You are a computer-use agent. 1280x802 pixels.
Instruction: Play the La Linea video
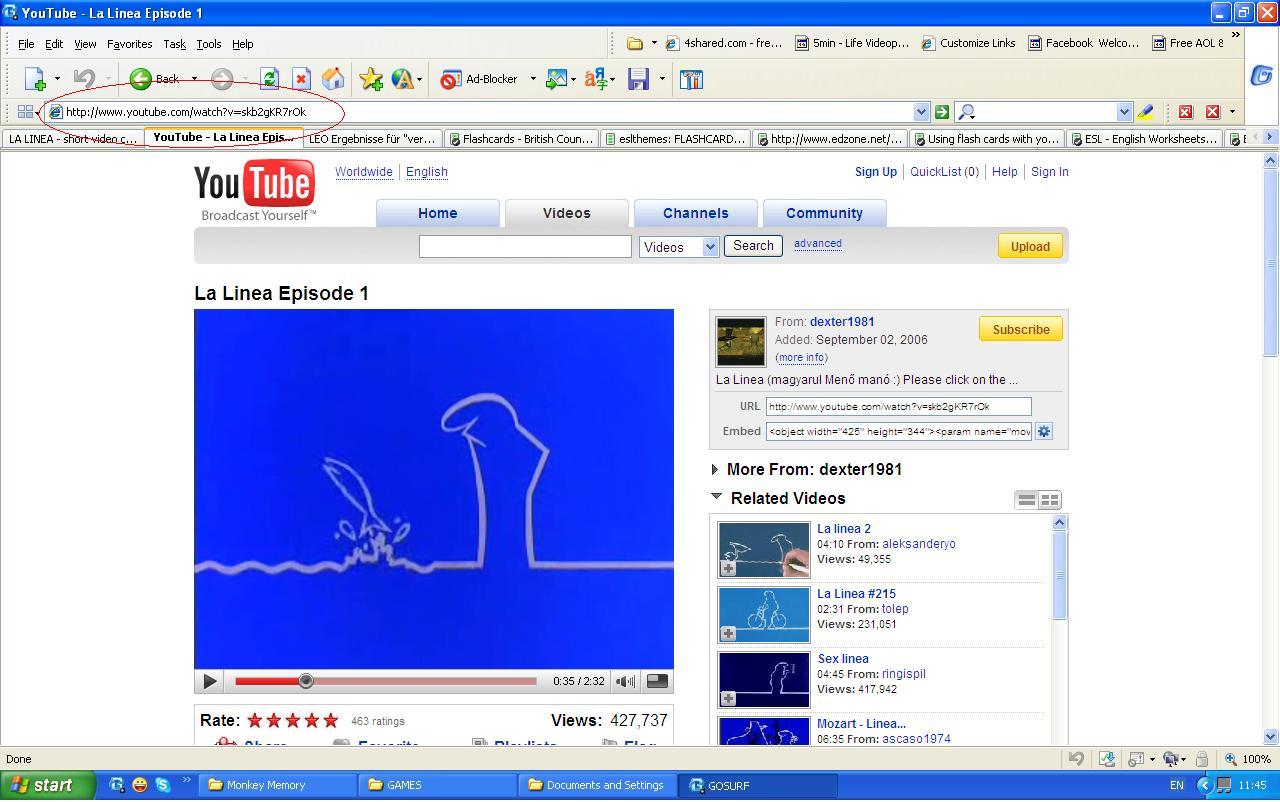209,681
